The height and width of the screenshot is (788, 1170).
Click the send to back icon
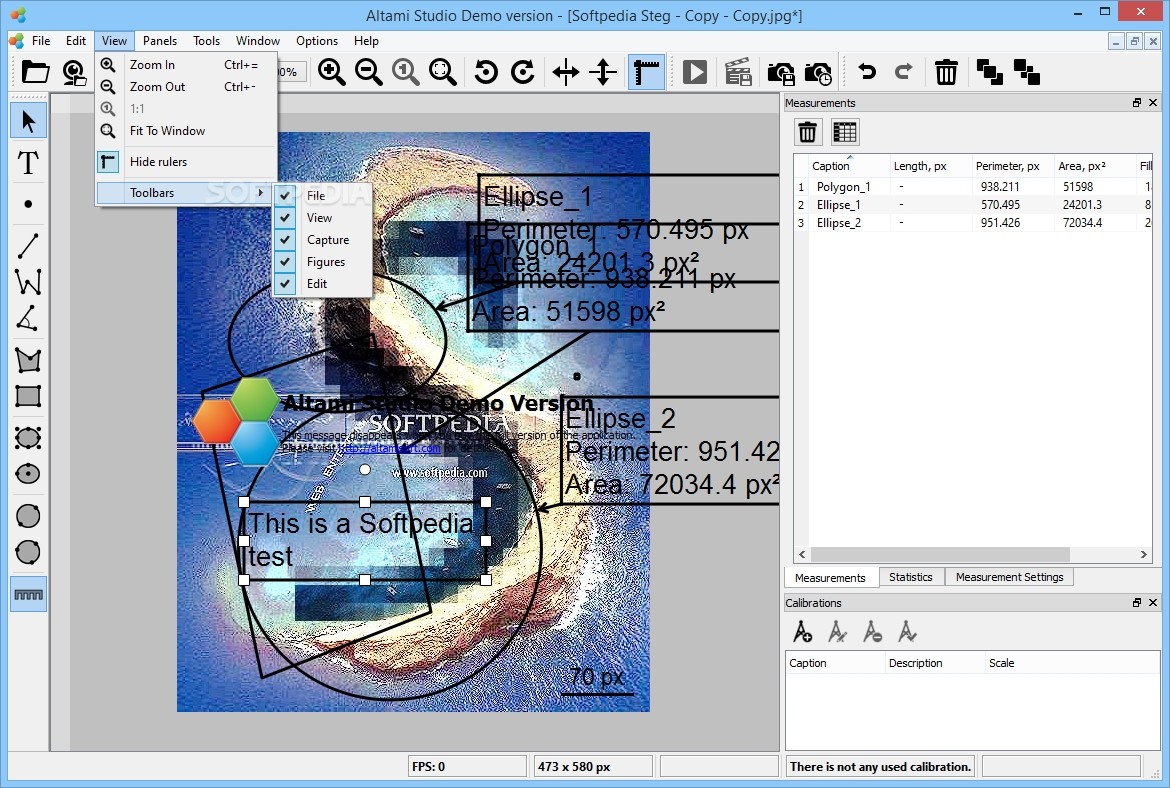pyautogui.click(x=1027, y=72)
